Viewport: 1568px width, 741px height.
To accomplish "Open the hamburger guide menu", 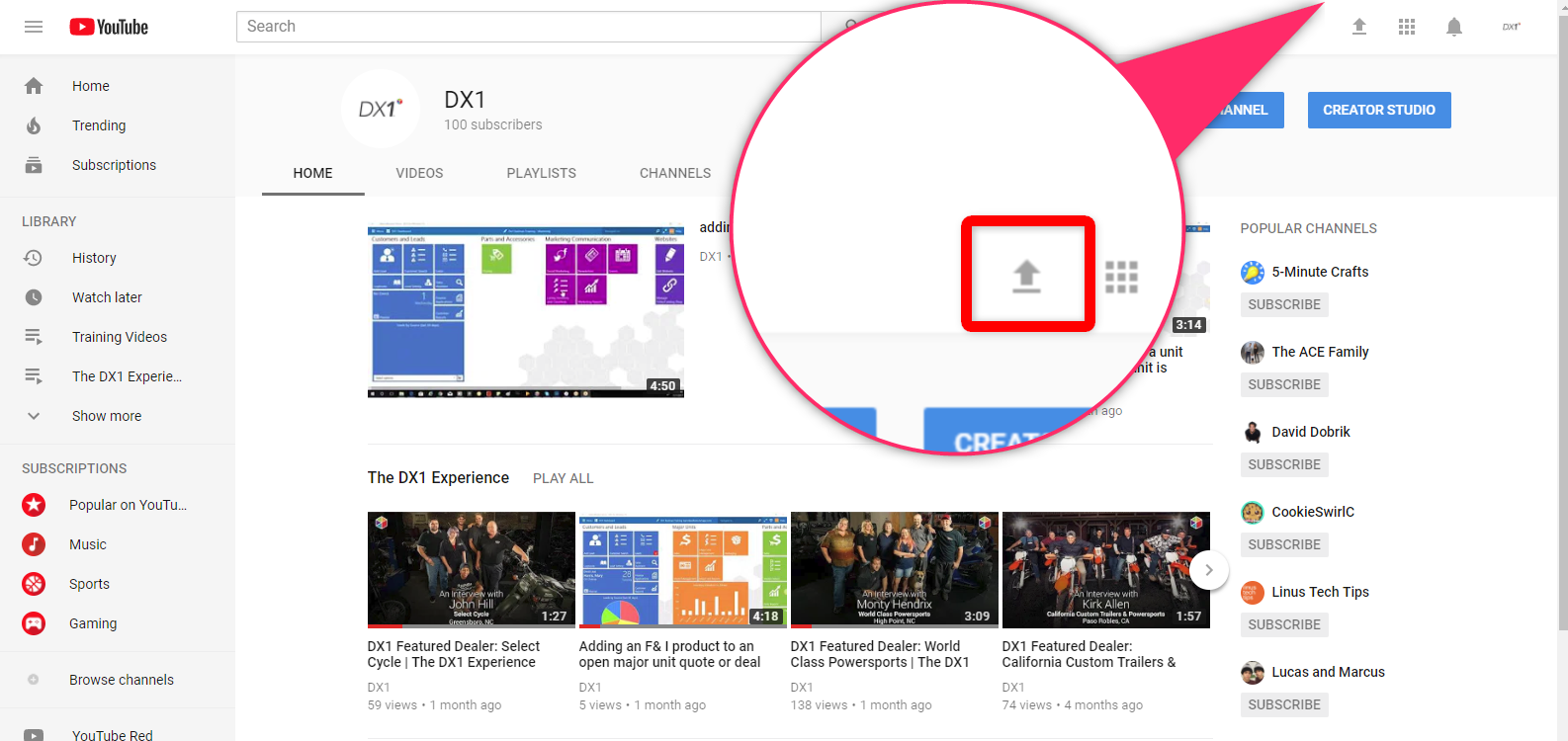I will 34,27.
